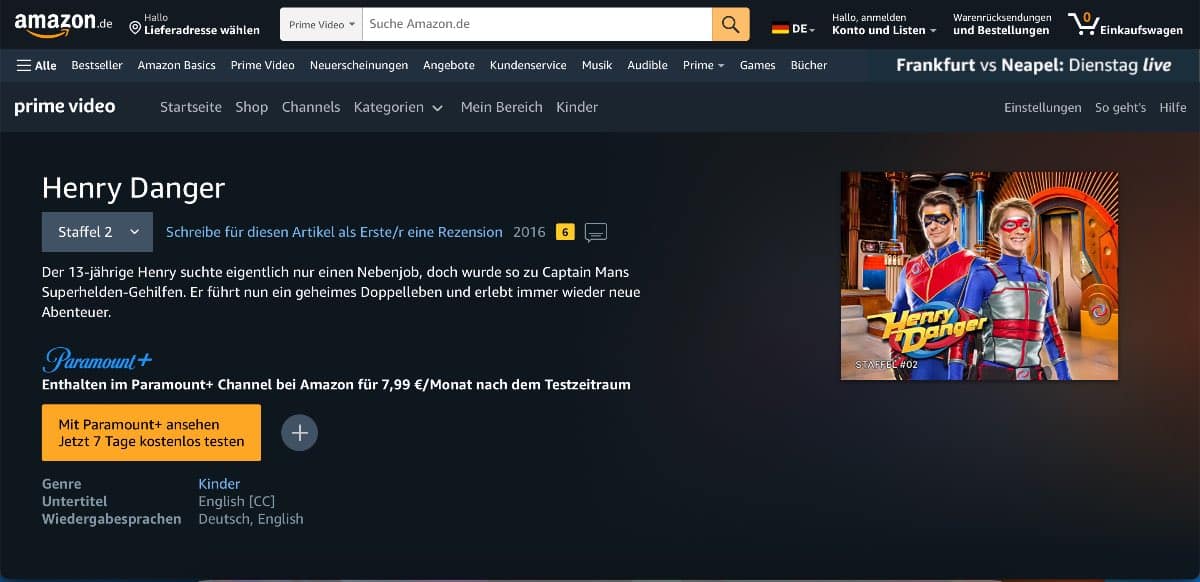This screenshot has width=1200, height=582.
Task: Click the English [CC] subtitle text
Action: 237,501
